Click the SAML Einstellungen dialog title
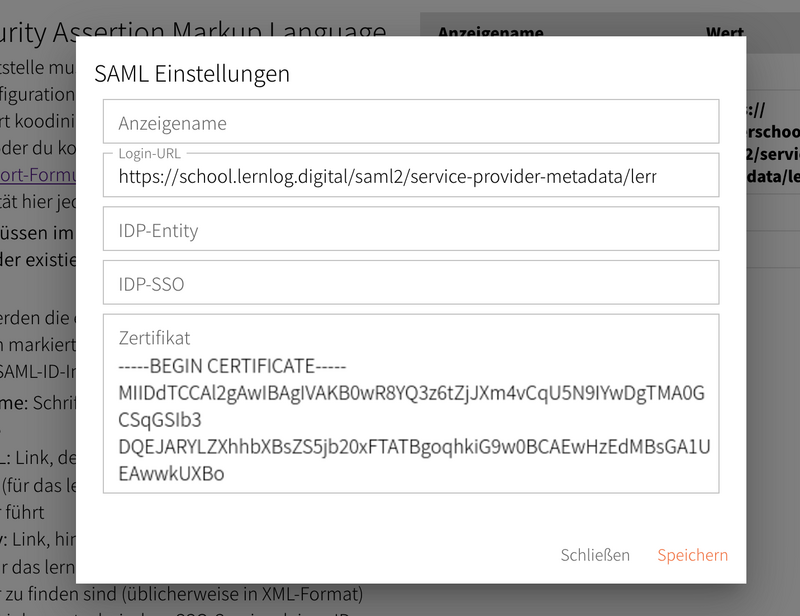Image resolution: width=800 pixels, height=616 pixels. click(x=192, y=73)
